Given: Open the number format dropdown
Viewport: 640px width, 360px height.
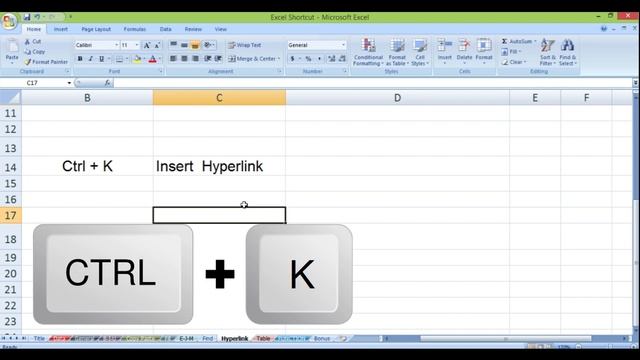Looking at the screenshot, I should 343,45.
